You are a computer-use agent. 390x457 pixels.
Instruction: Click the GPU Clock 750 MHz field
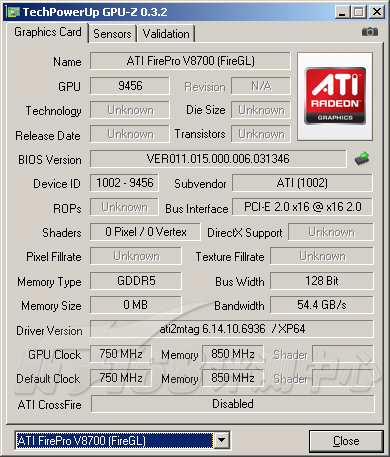121,354
